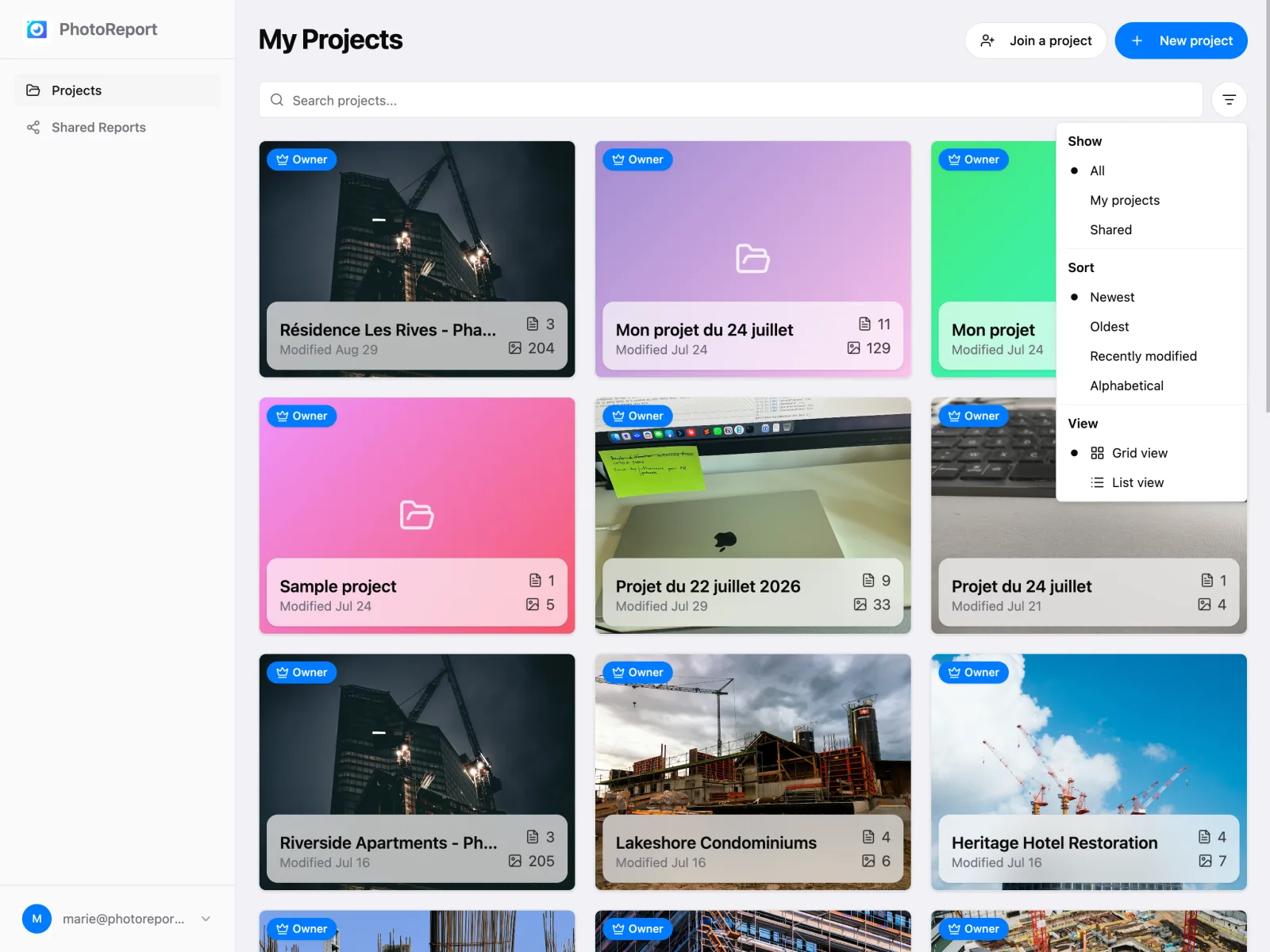
Task: Open Shared Reports in the sidebar
Action: (x=117, y=128)
